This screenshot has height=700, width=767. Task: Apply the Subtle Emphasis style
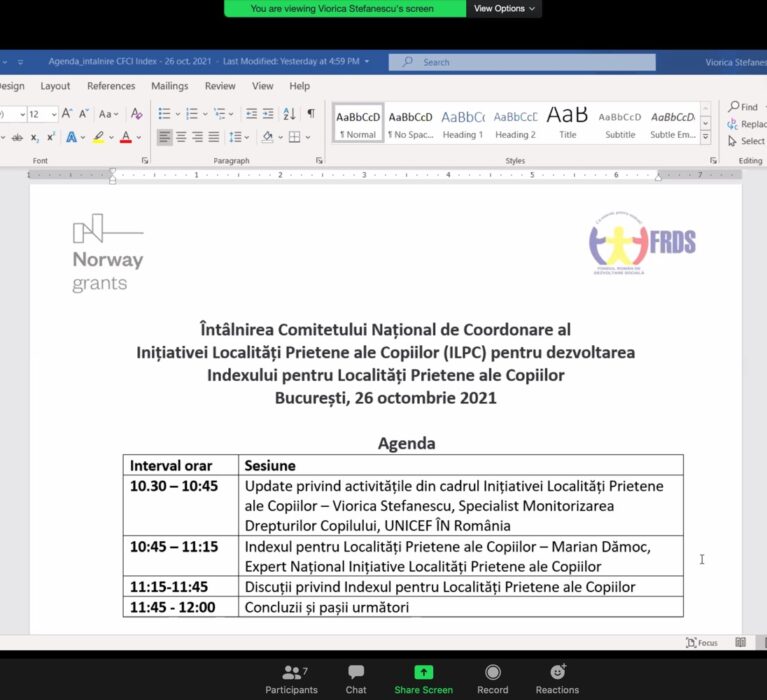point(673,123)
